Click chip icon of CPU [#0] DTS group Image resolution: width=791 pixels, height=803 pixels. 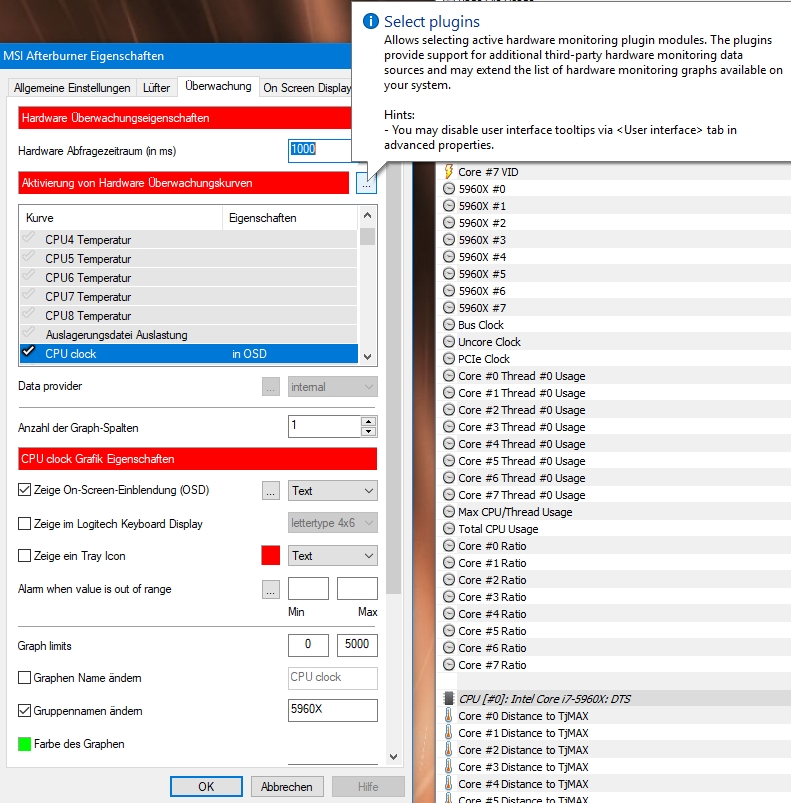(448, 698)
